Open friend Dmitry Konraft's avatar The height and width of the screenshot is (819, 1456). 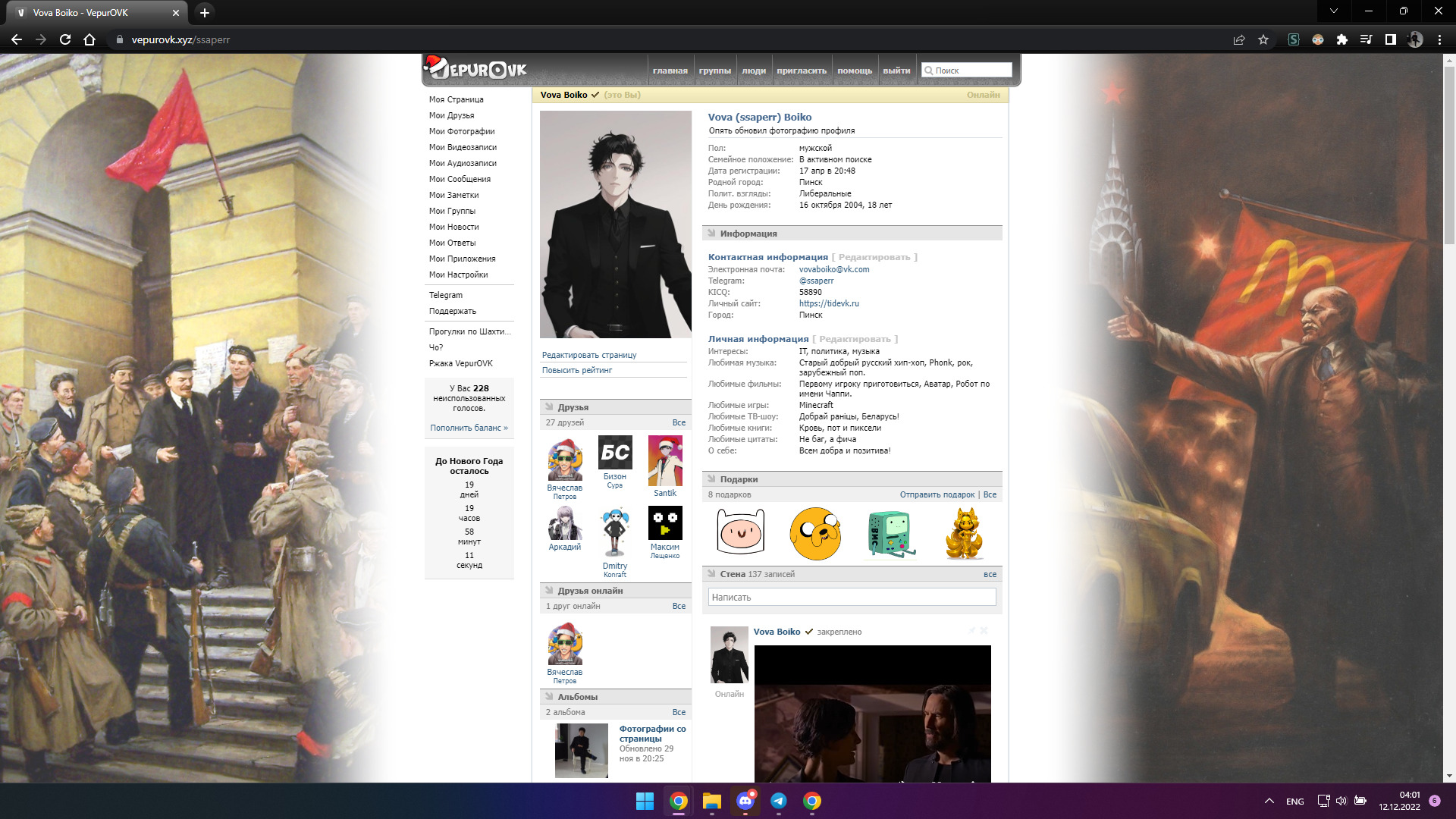tap(615, 532)
